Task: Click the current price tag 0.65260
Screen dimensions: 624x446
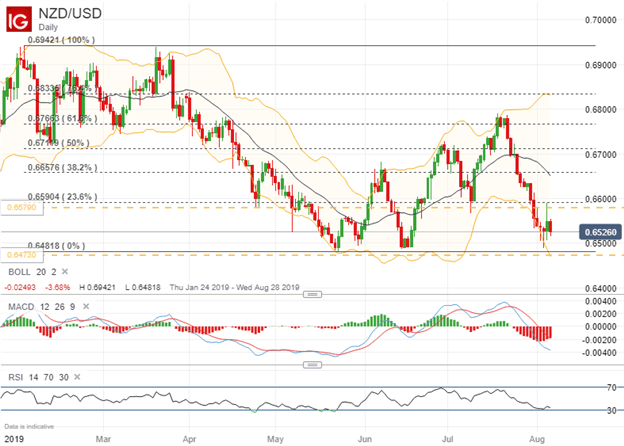Action: (x=600, y=232)
